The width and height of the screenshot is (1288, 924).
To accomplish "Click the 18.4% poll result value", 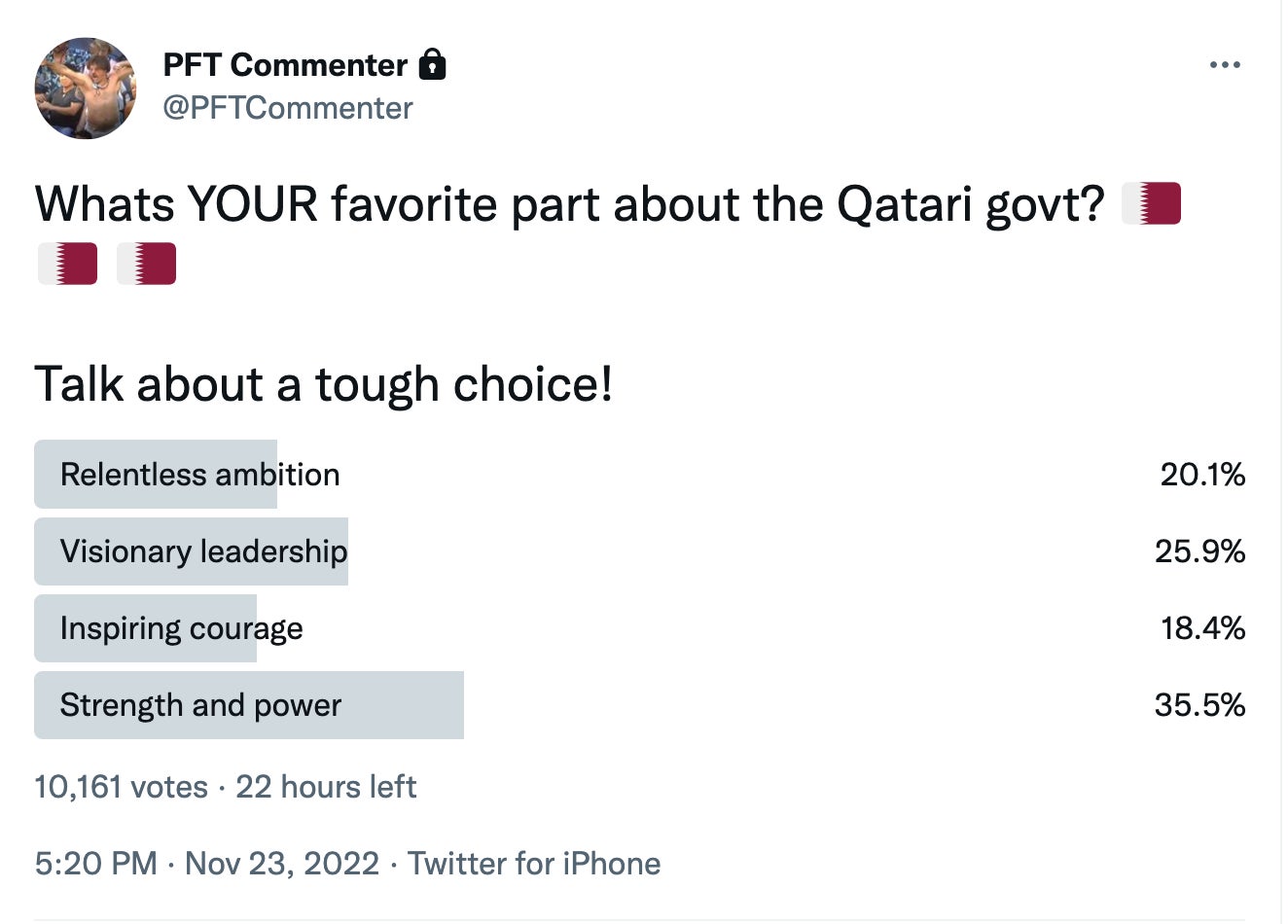I will pyautogui.click(x=1202, y=628).
